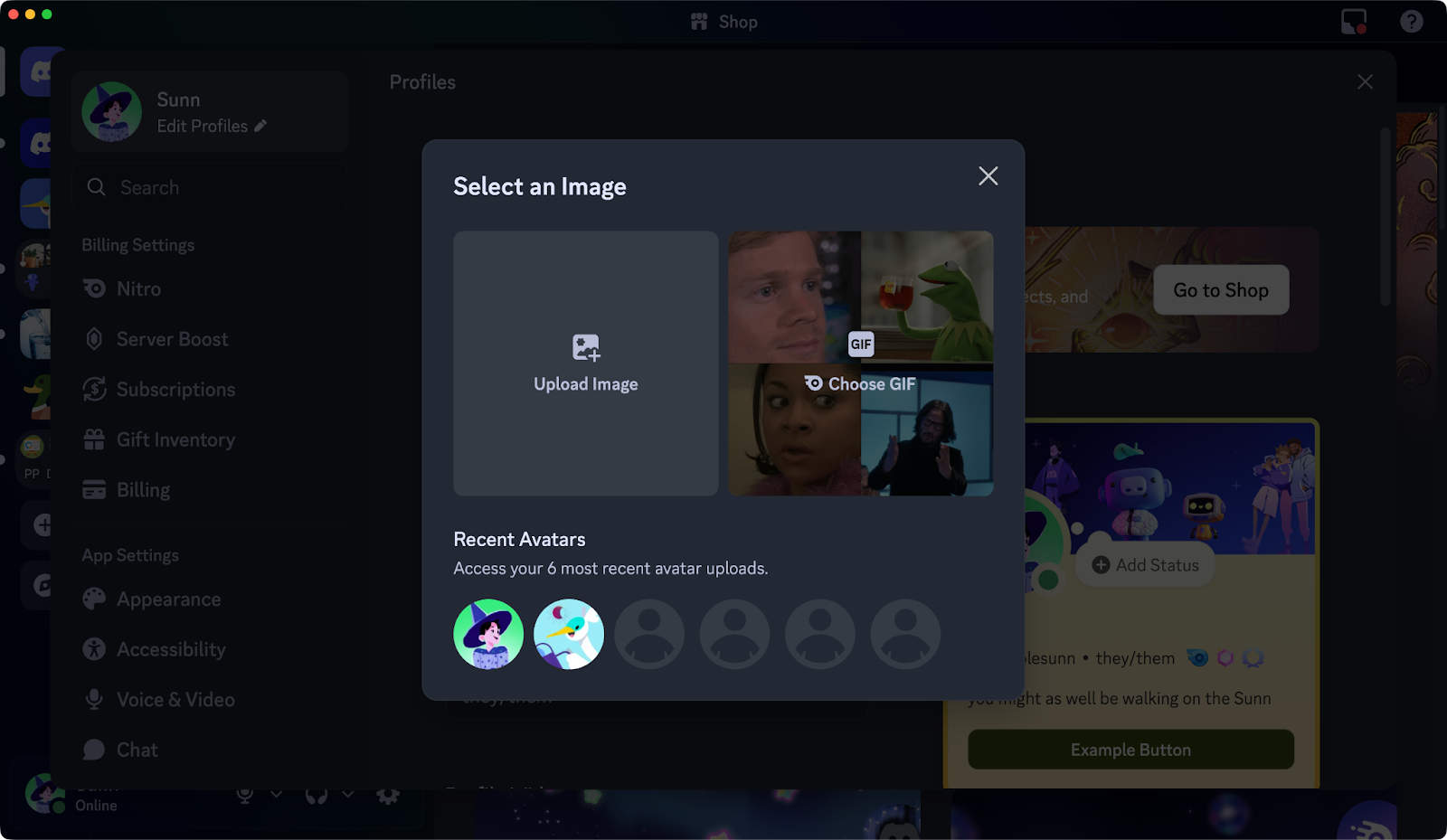Select the witch-hat recent avatar

click(x=488, y=634)
